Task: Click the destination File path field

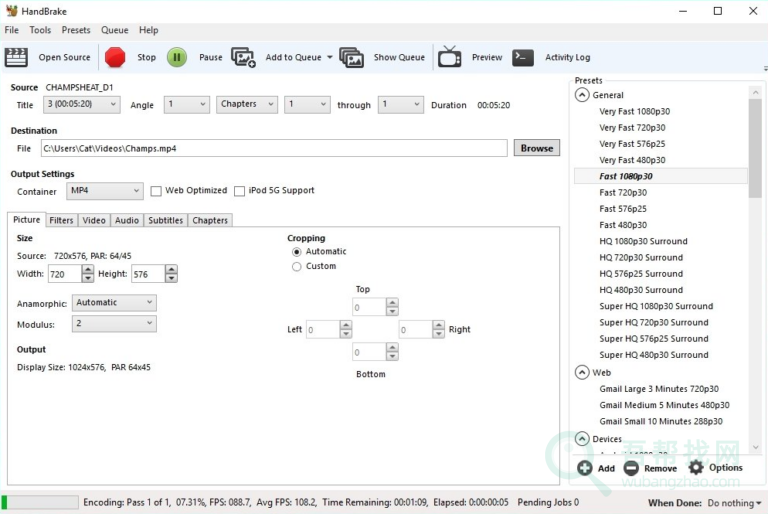Action: click(274, 148)
